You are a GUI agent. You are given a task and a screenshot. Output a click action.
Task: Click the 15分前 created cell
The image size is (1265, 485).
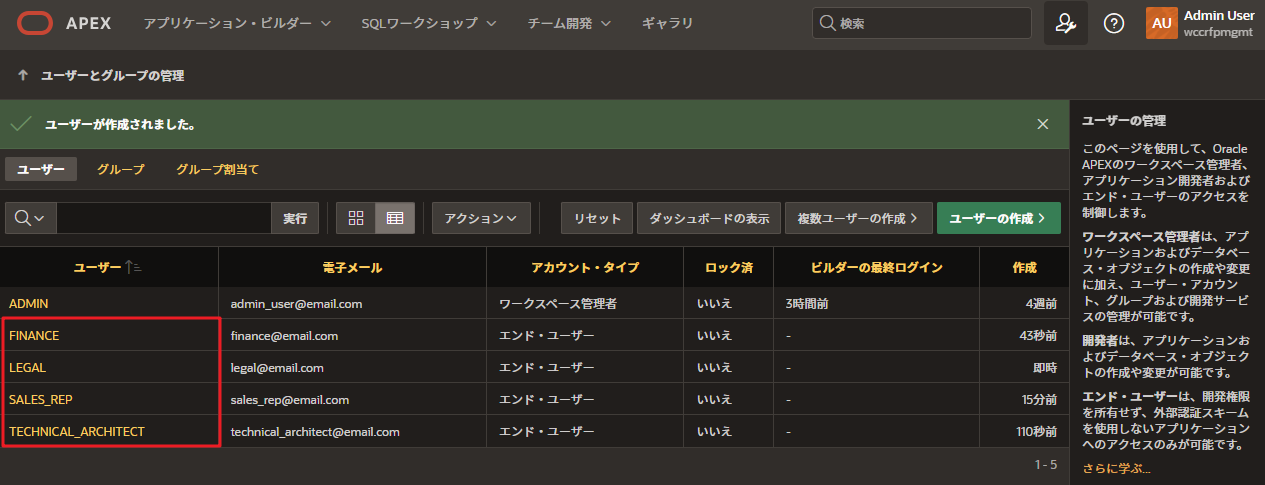coord(1024,400)
